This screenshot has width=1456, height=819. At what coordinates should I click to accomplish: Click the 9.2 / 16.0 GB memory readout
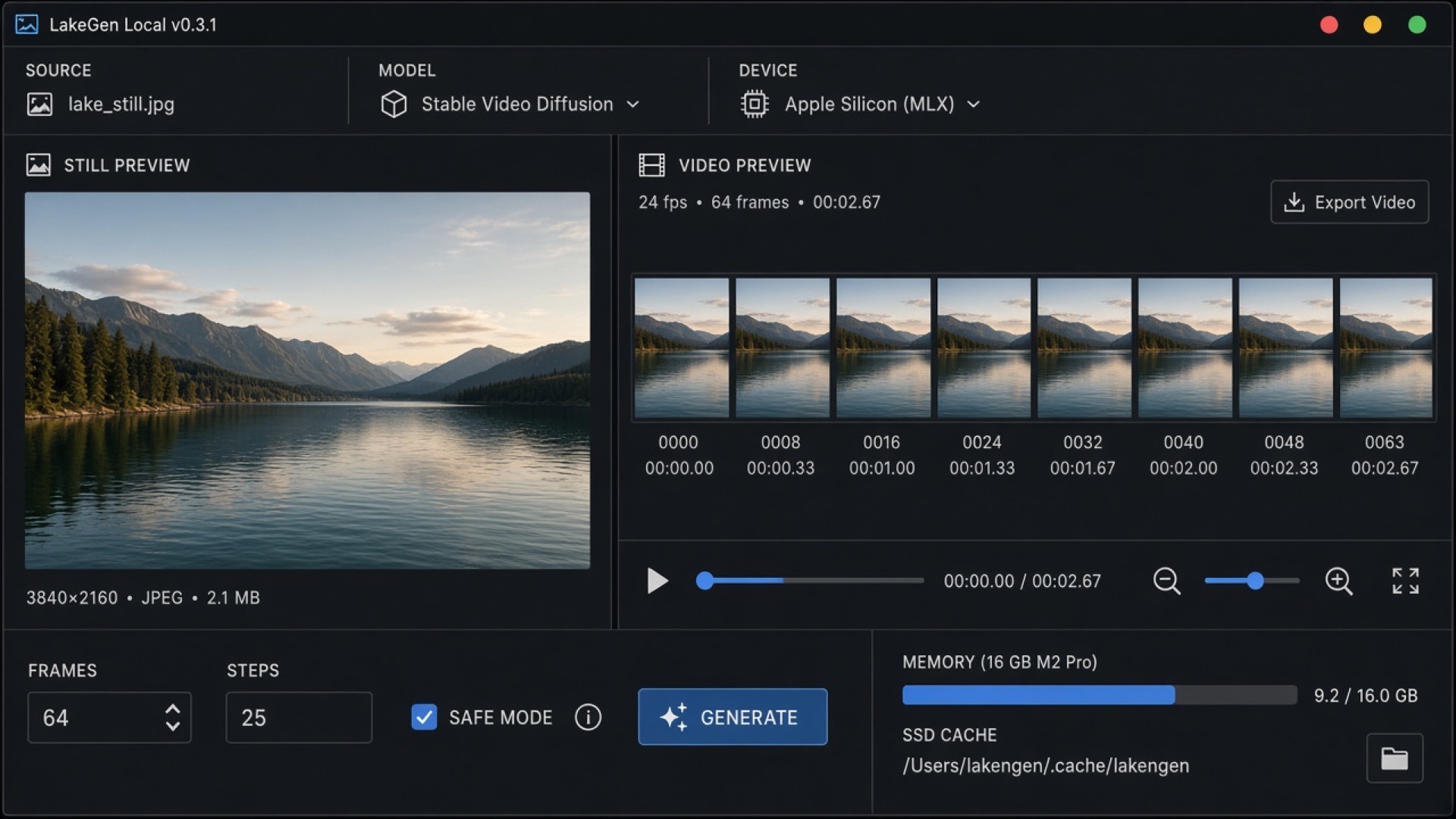coord(1366,695)
